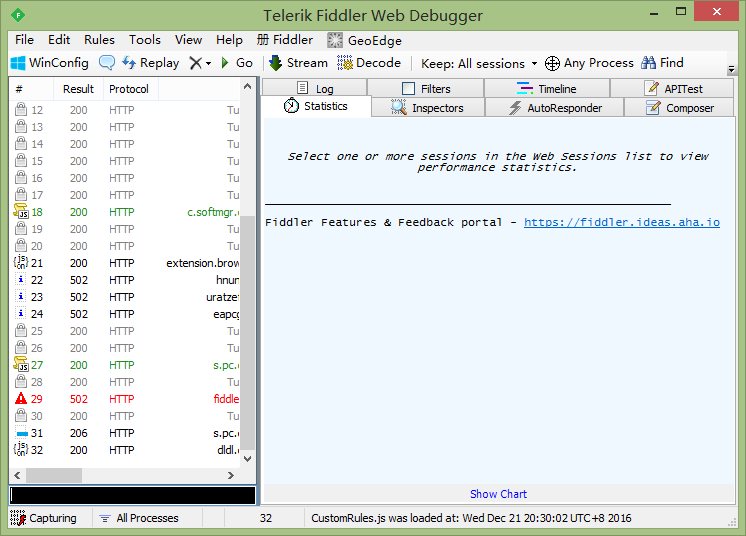Toggle Capturing in status bar
746x536 pixels.
pos(44,518)
